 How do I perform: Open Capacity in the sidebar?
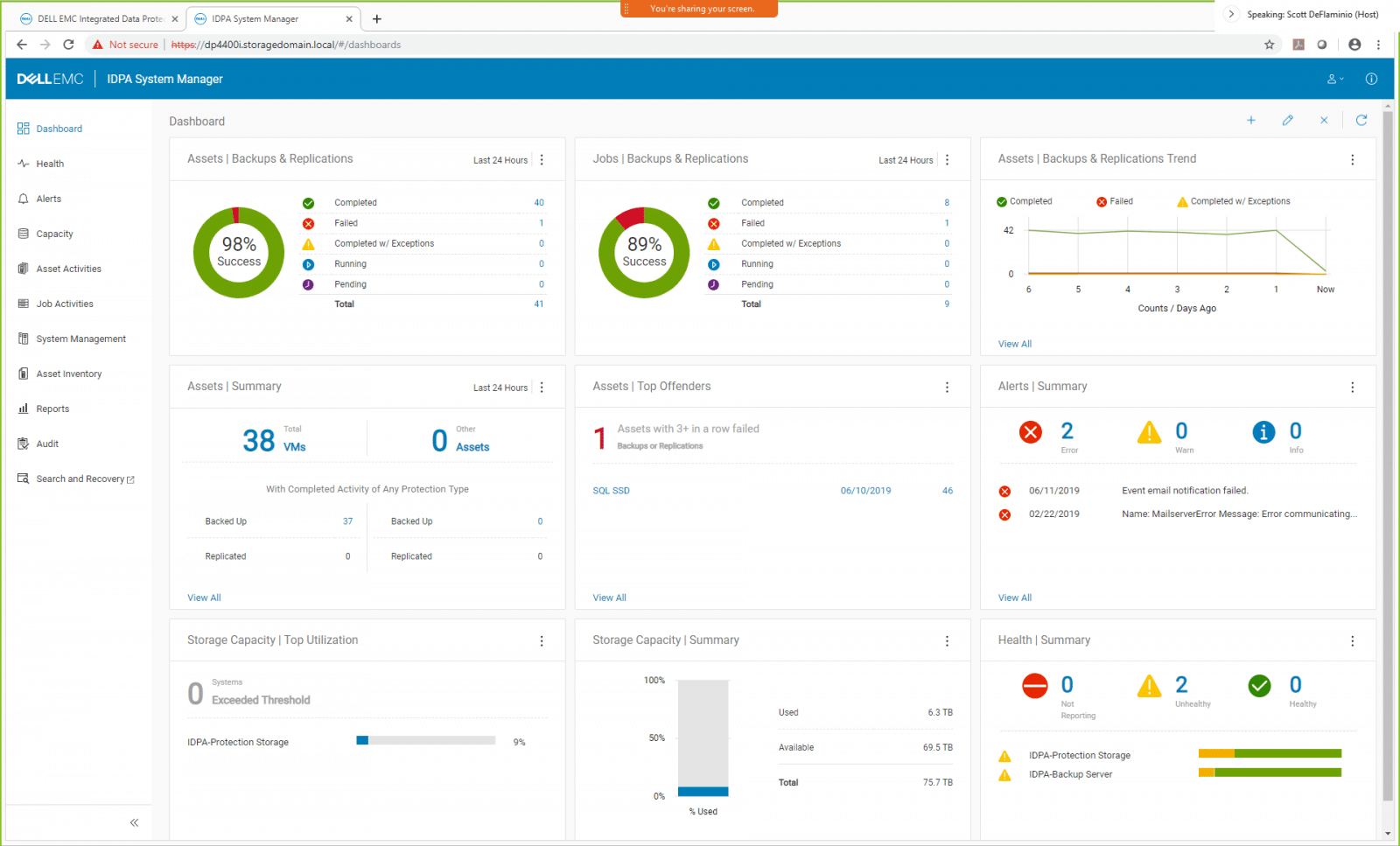tap(45, 234)
